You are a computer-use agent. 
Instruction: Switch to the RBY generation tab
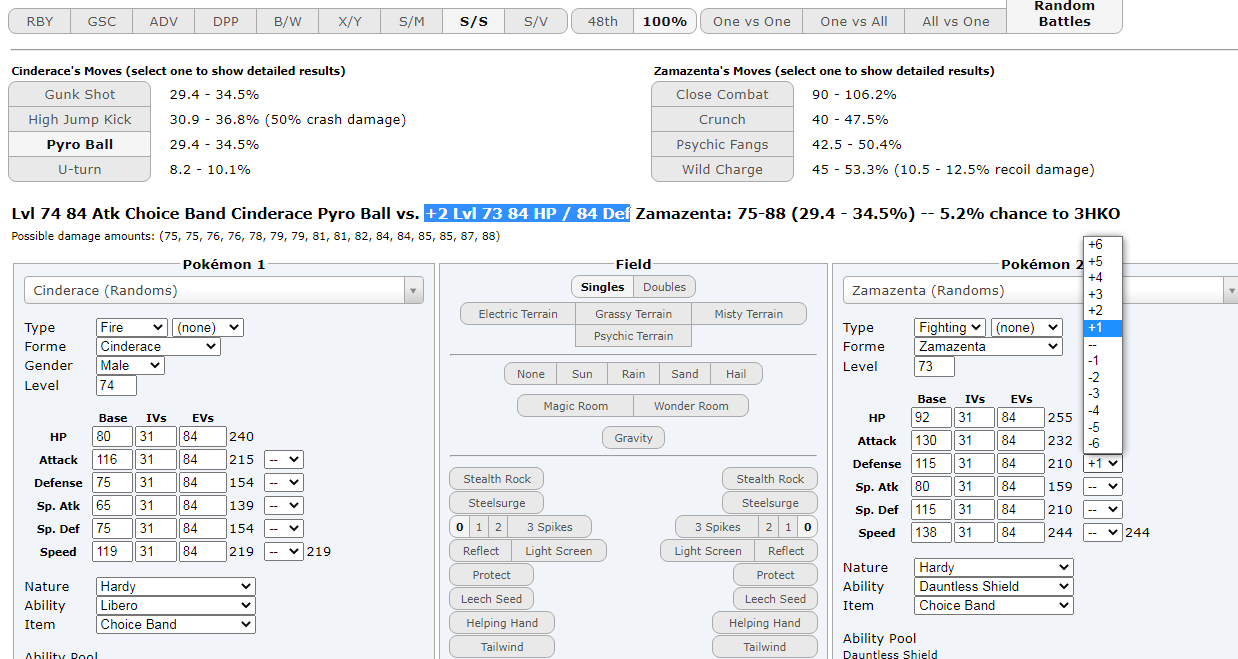point(40,21)
